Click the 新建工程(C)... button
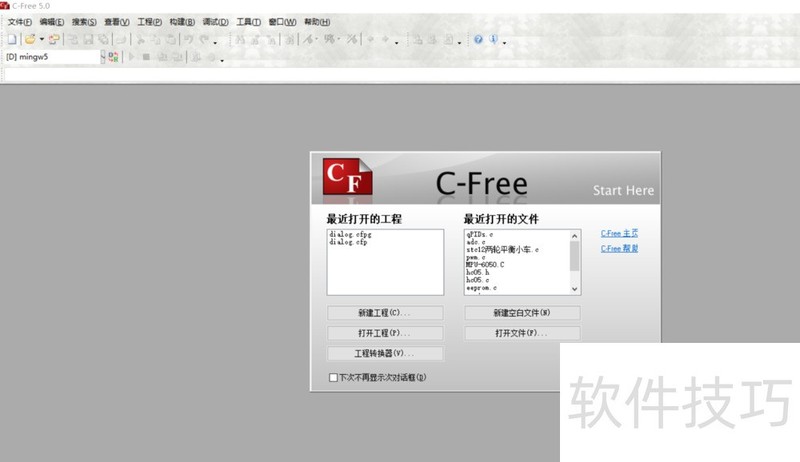 385,313
